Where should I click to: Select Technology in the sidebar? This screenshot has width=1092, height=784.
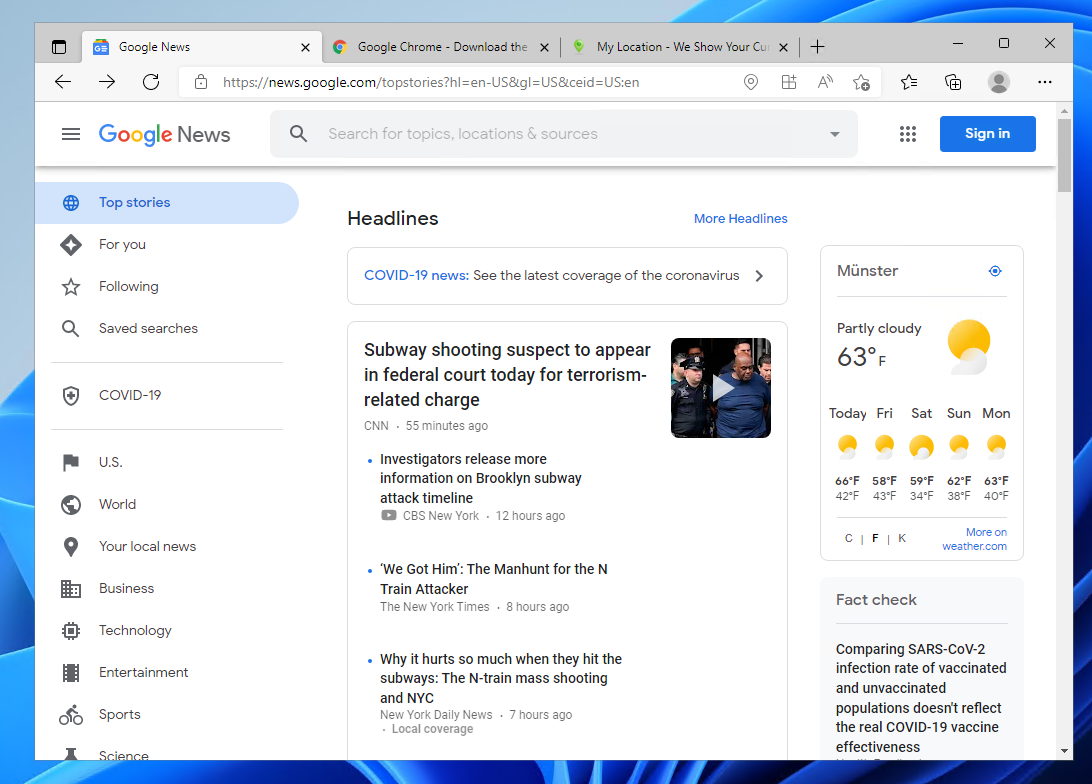[135, 630]
